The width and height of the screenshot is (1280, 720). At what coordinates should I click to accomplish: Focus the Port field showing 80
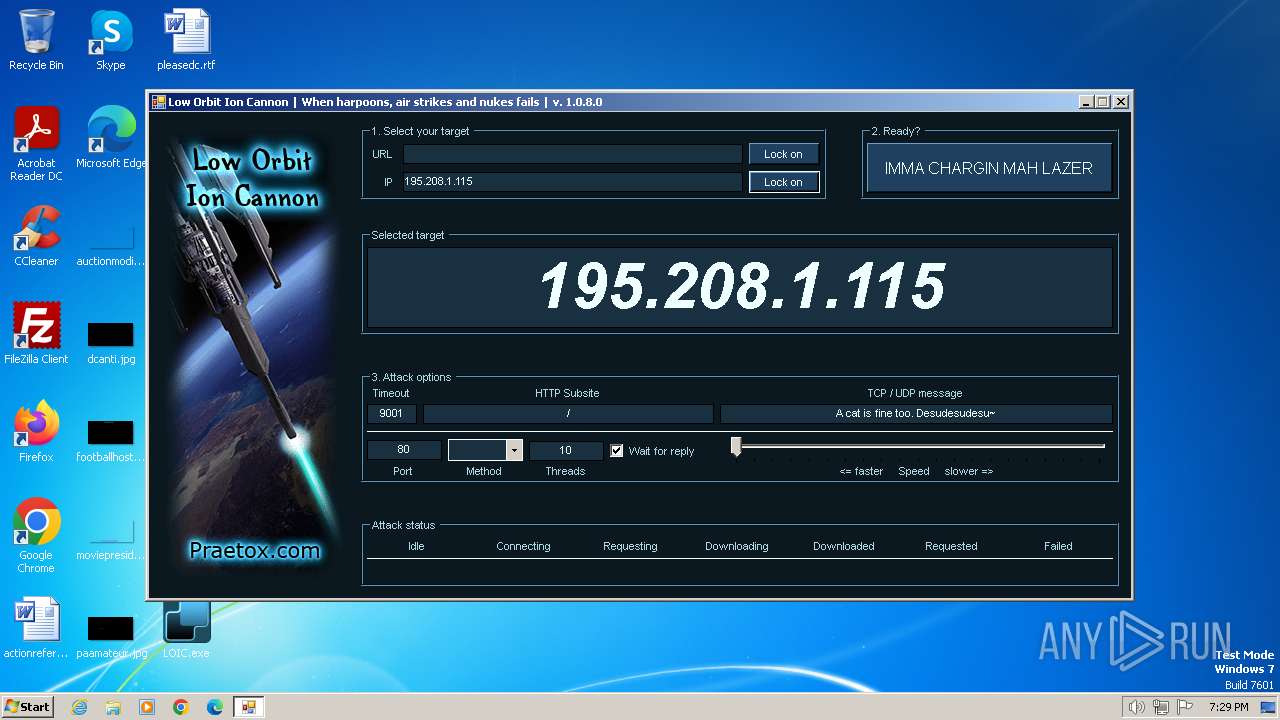pyautogui.click(x=404, y=450)
